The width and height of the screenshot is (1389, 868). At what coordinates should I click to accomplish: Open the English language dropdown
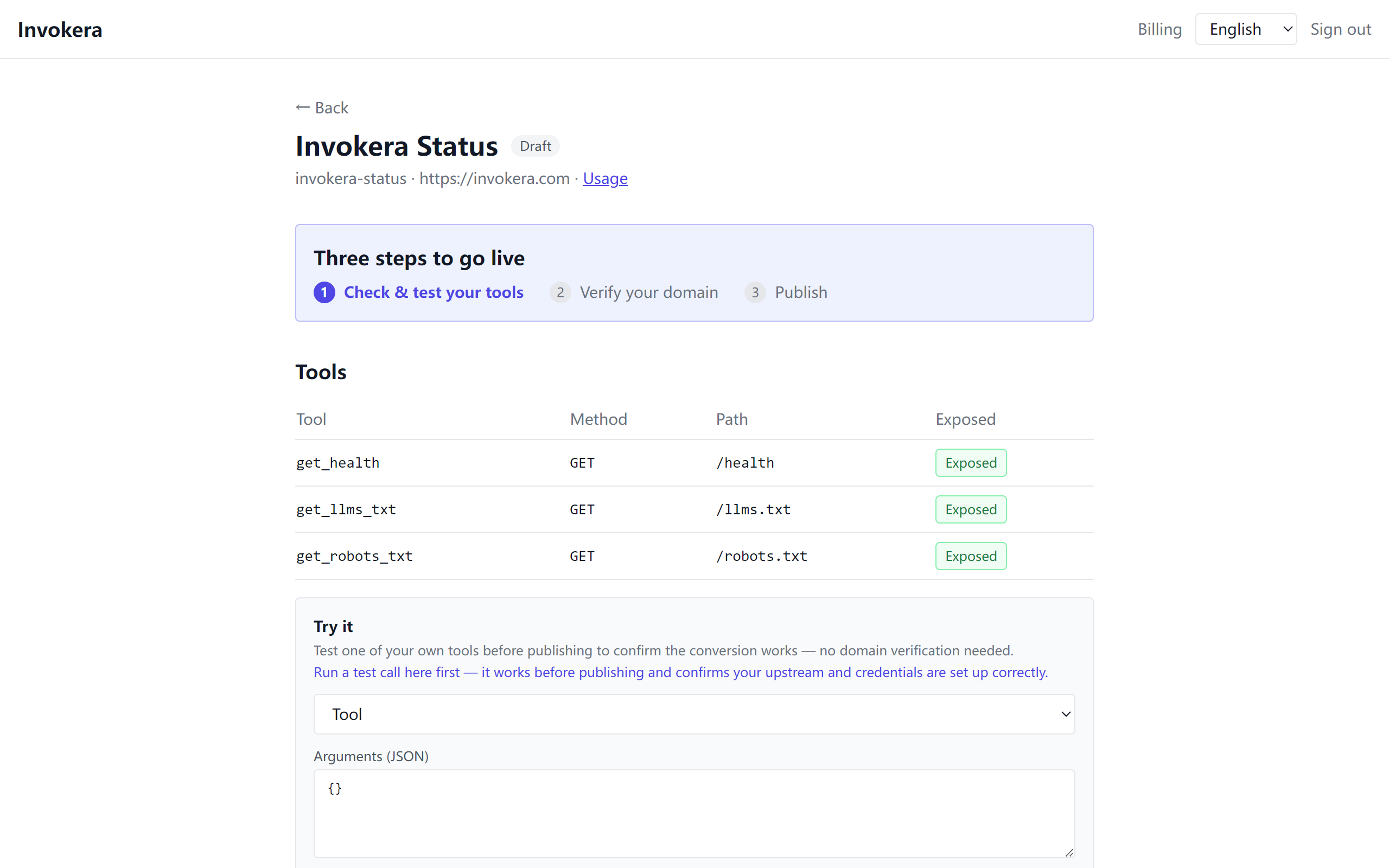[1246, 29]
